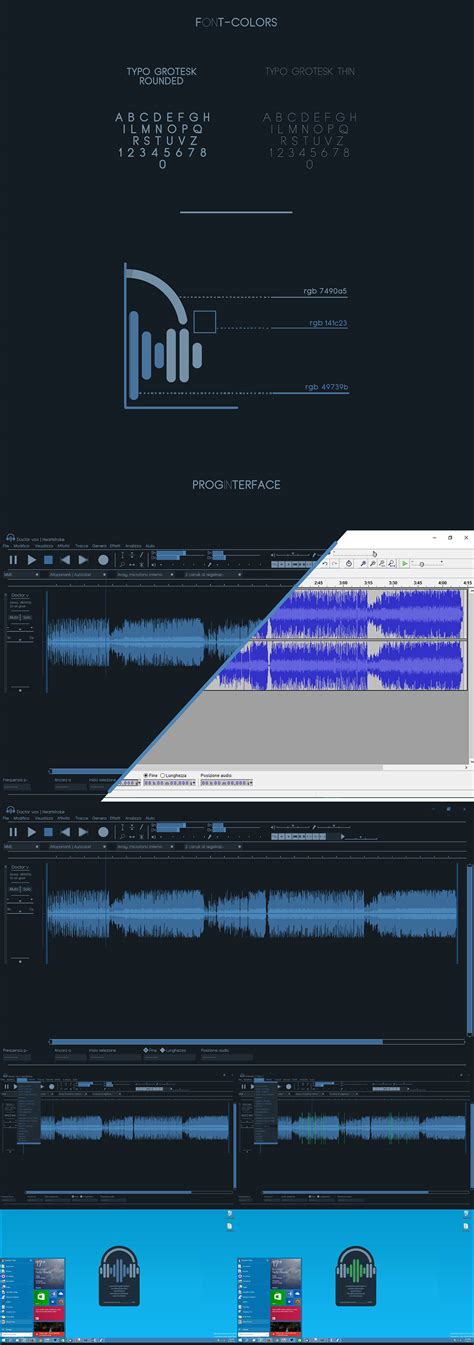Click the 'rgb 49739b' color label
Viewport: 474px width, 1345px height.
click(x=326, y=386)
